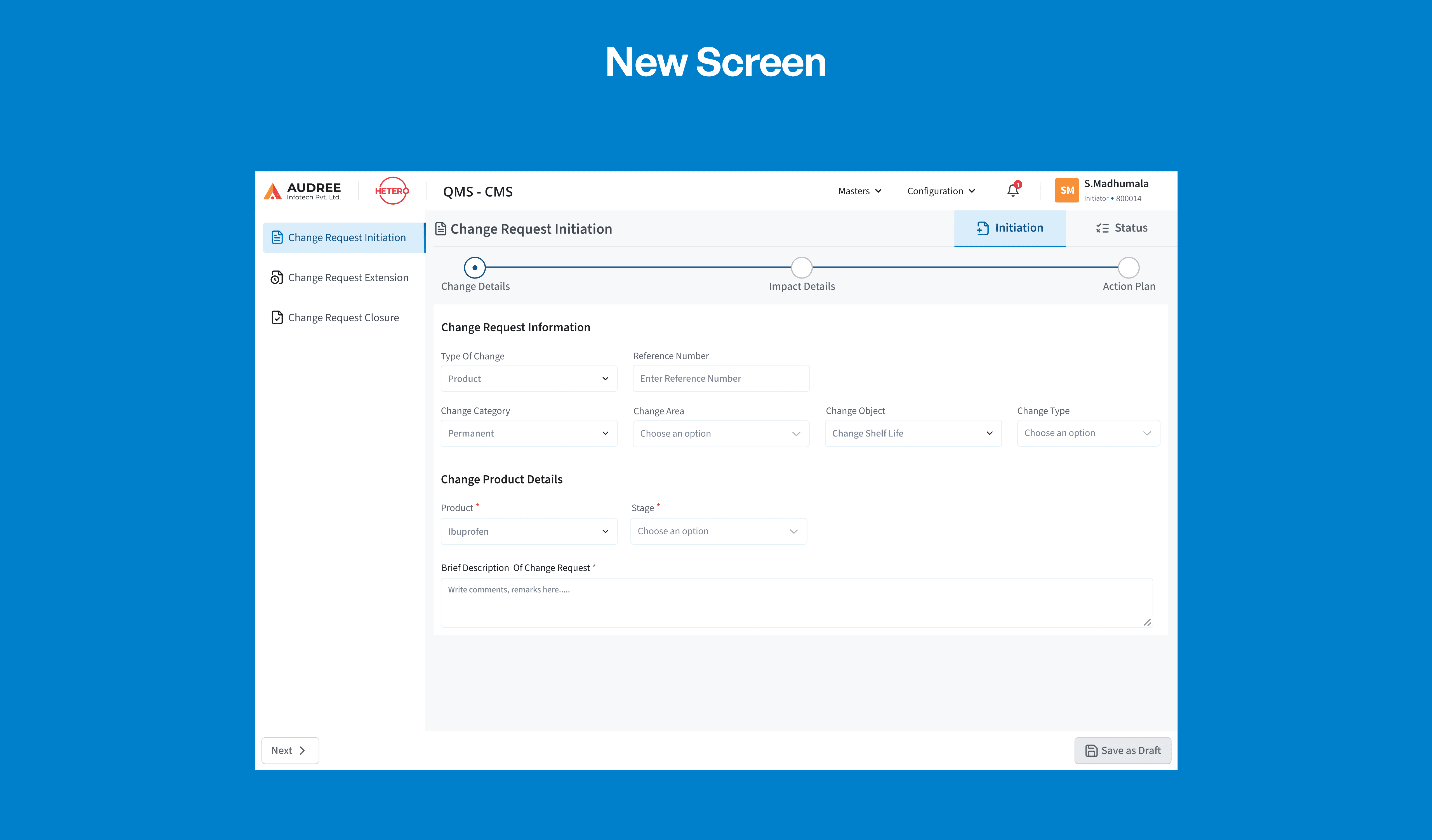
Task: Select the Impact Details step circle
Action: [801, 267]
